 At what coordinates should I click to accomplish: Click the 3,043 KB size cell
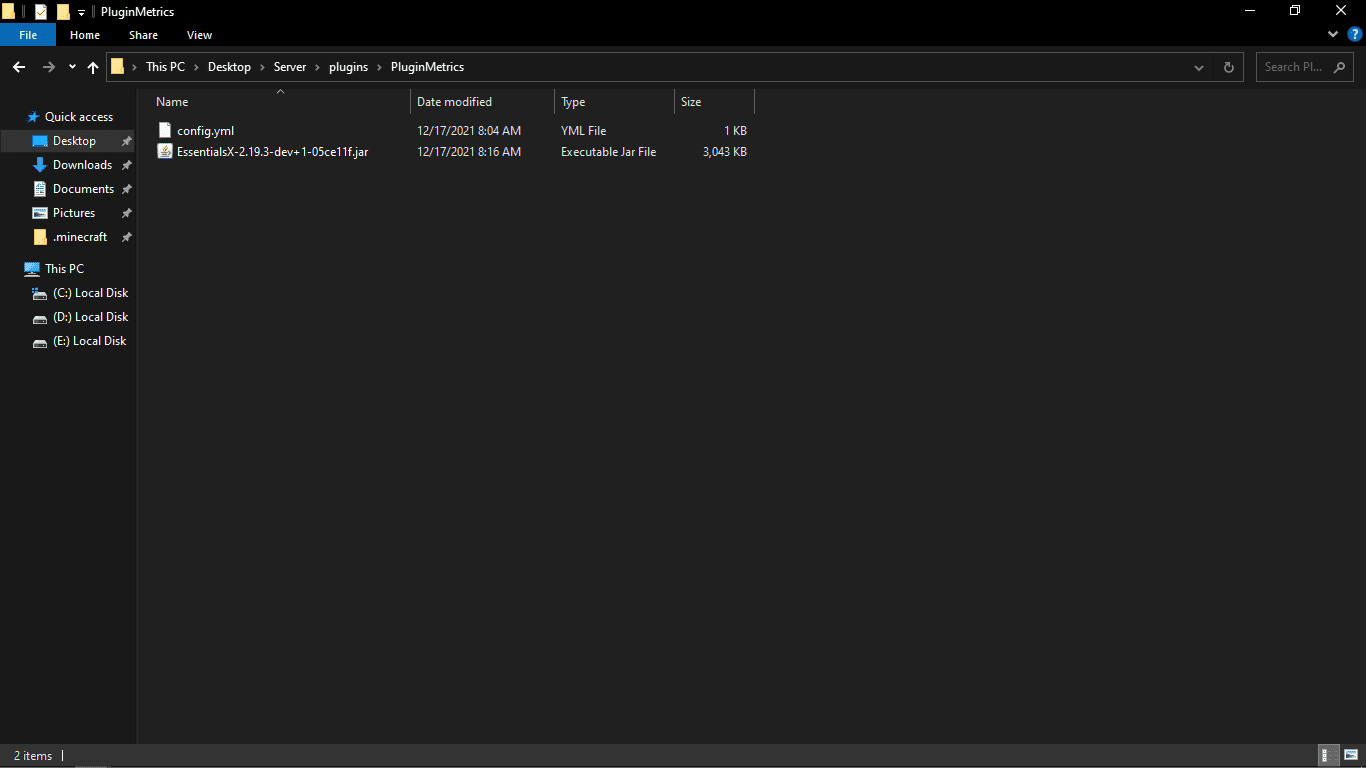[x=725, y=152]
